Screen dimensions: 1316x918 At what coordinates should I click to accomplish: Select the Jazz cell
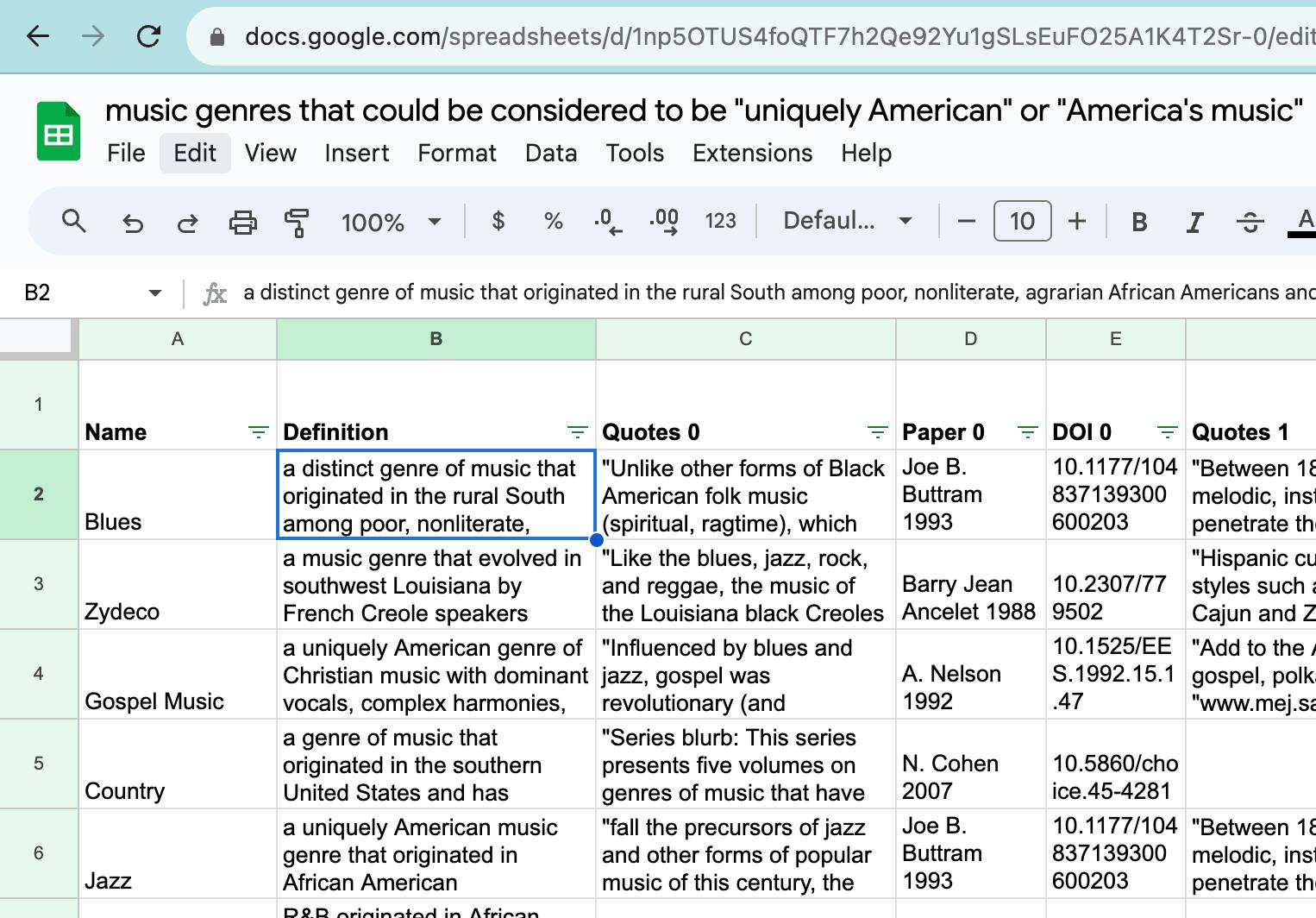[x=178, y=853]
